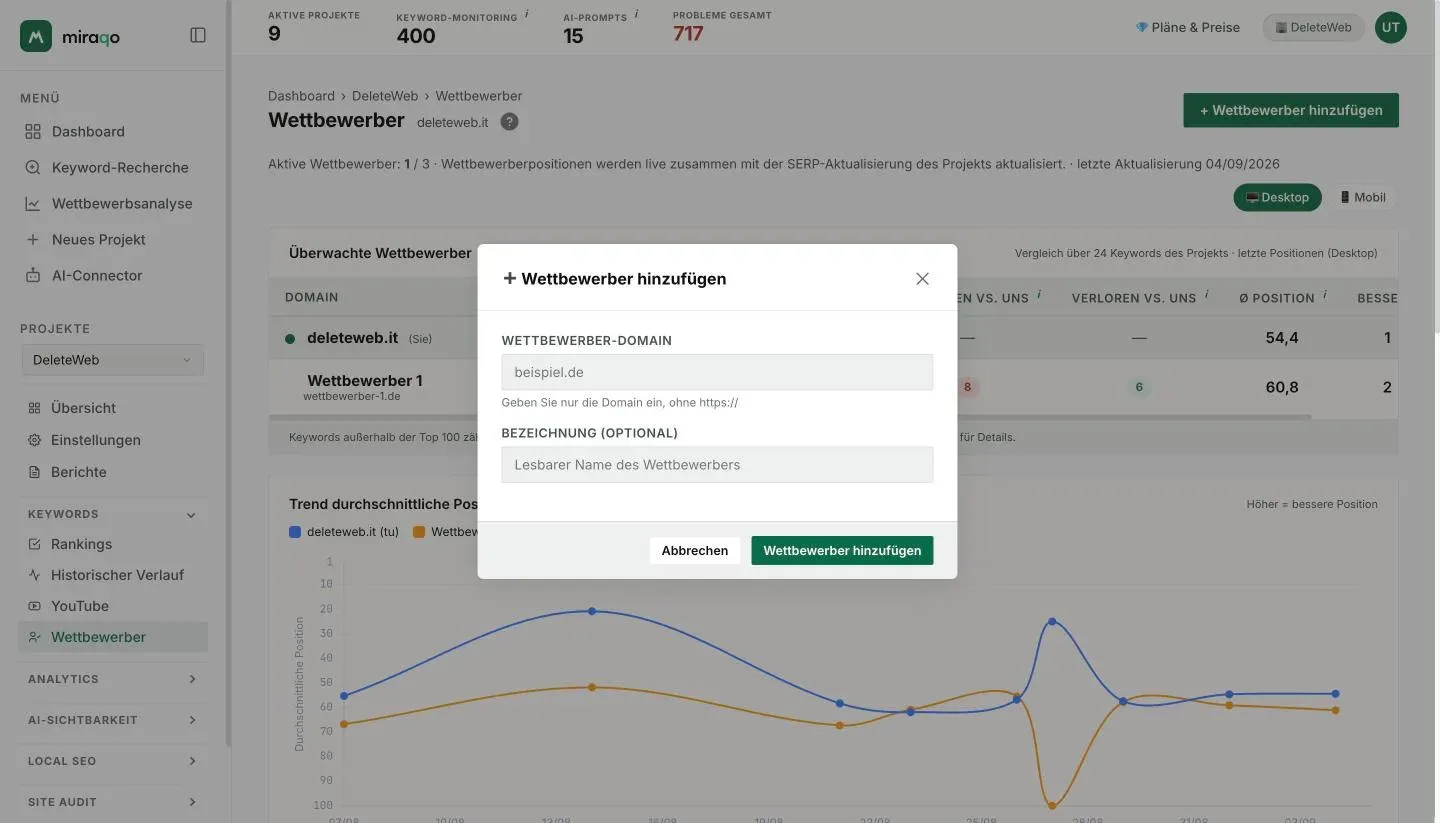1440x823 pixels.
Task: Focus the Bezeichnung (optional) input field
Action: coord(717,465)
